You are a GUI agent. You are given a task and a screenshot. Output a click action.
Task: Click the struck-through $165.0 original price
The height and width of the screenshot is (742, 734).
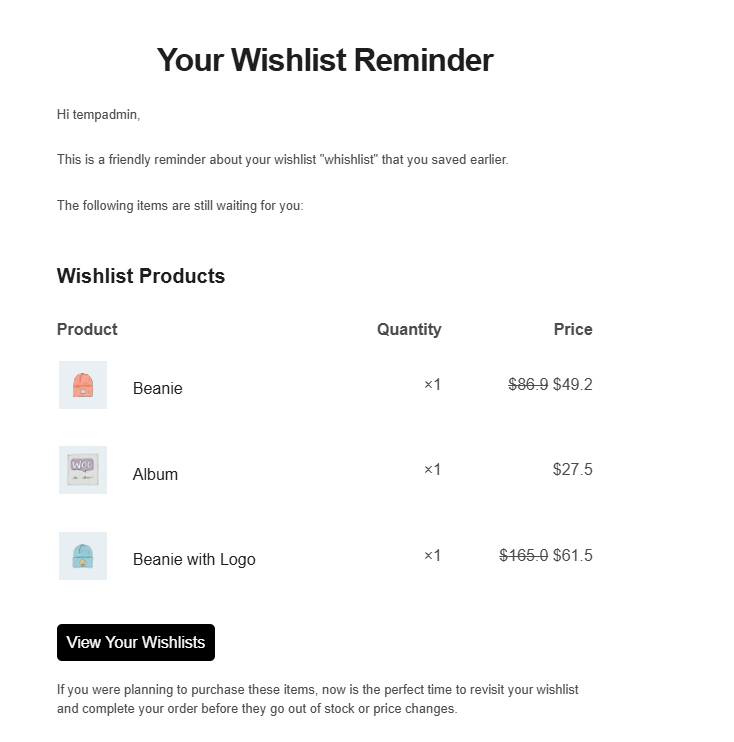click(x=524, y=556)
